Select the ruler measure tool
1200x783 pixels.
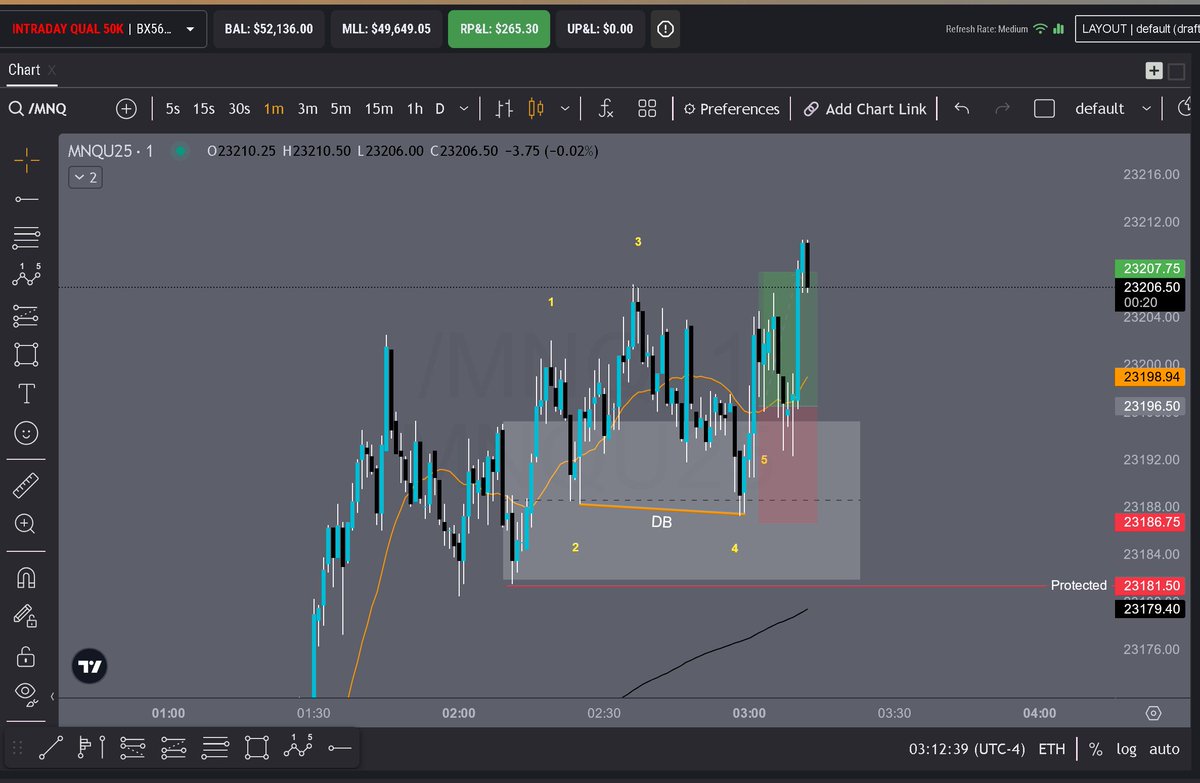[27, 486]
